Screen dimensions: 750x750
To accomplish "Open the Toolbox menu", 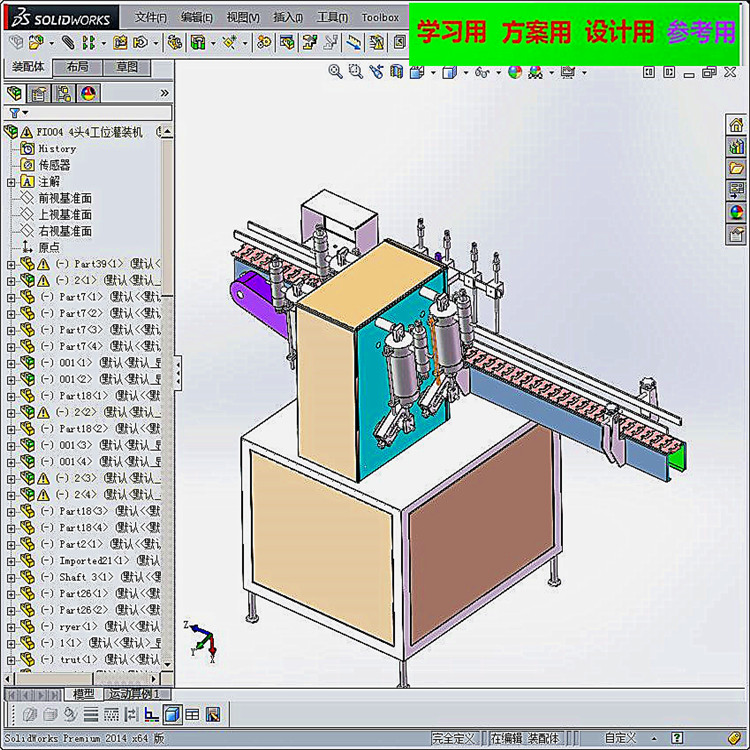I will (380, 18).
